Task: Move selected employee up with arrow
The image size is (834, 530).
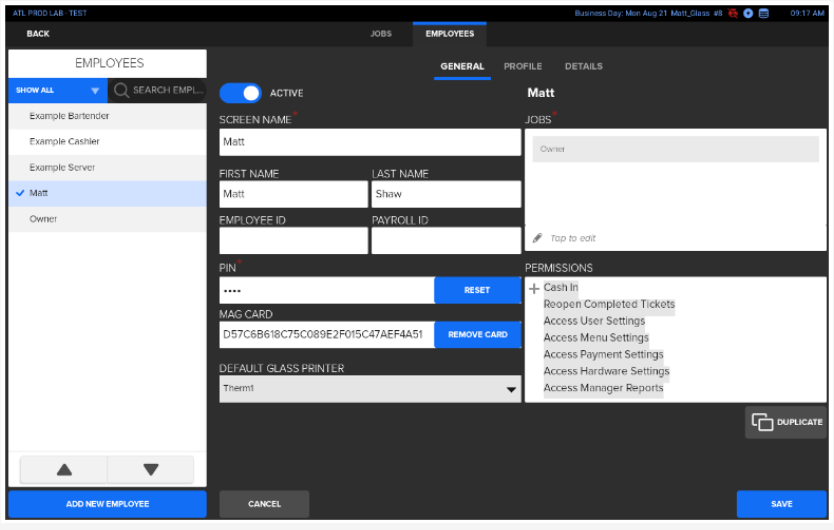Action: tap(63, 469)
